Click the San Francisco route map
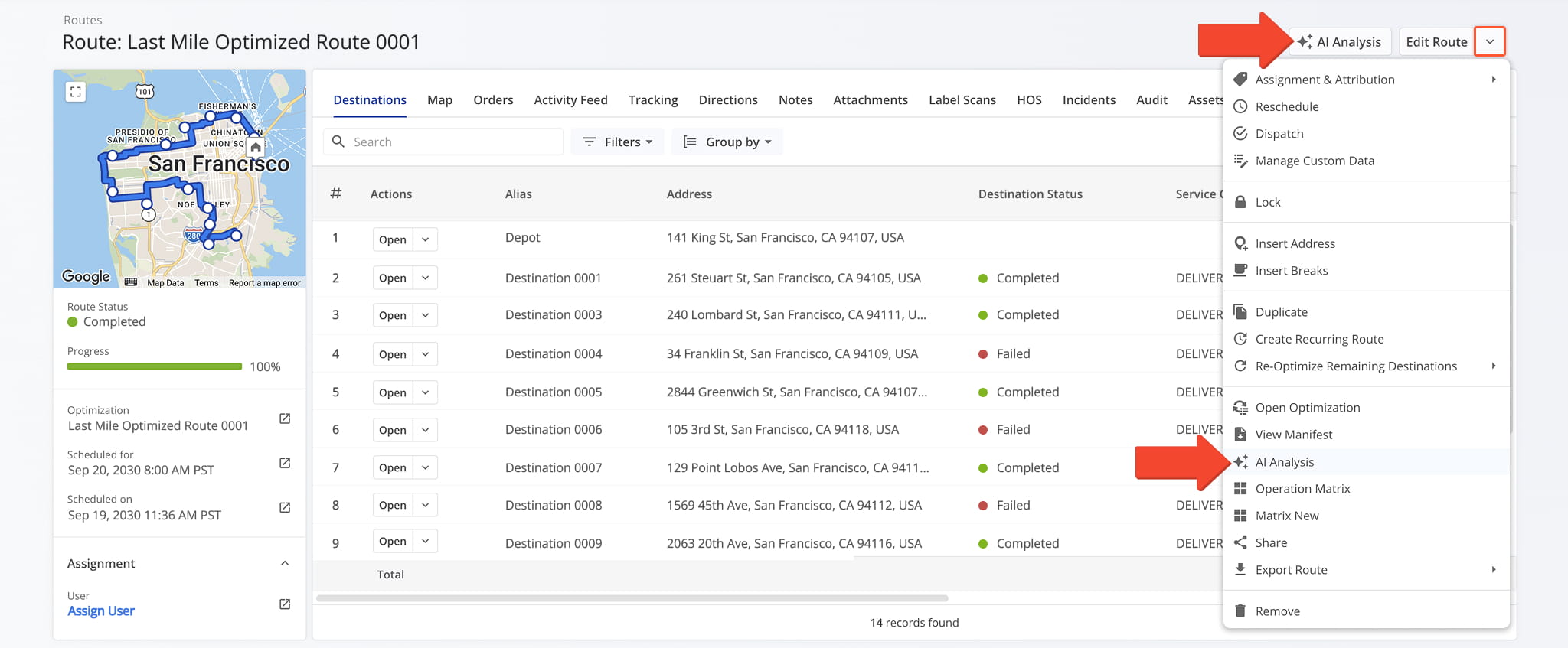1568x648 pixels. click(x=180, y=178)
